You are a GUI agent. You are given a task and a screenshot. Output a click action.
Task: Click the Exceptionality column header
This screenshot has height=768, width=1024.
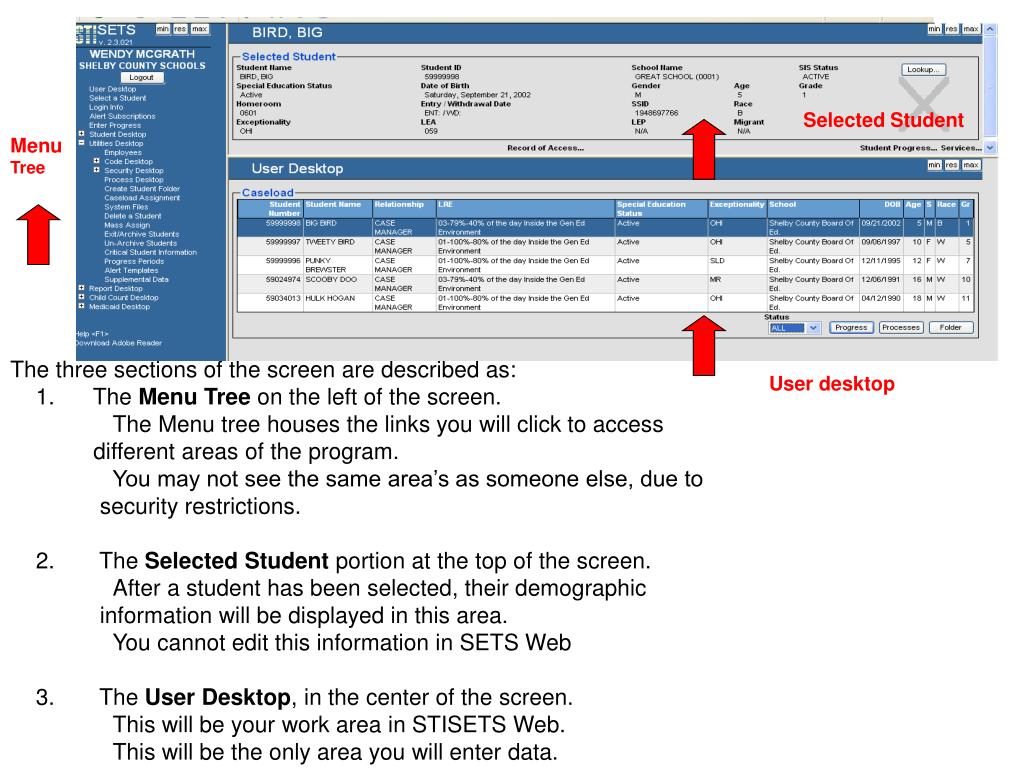pyautogui.click(x=737, y=208)
